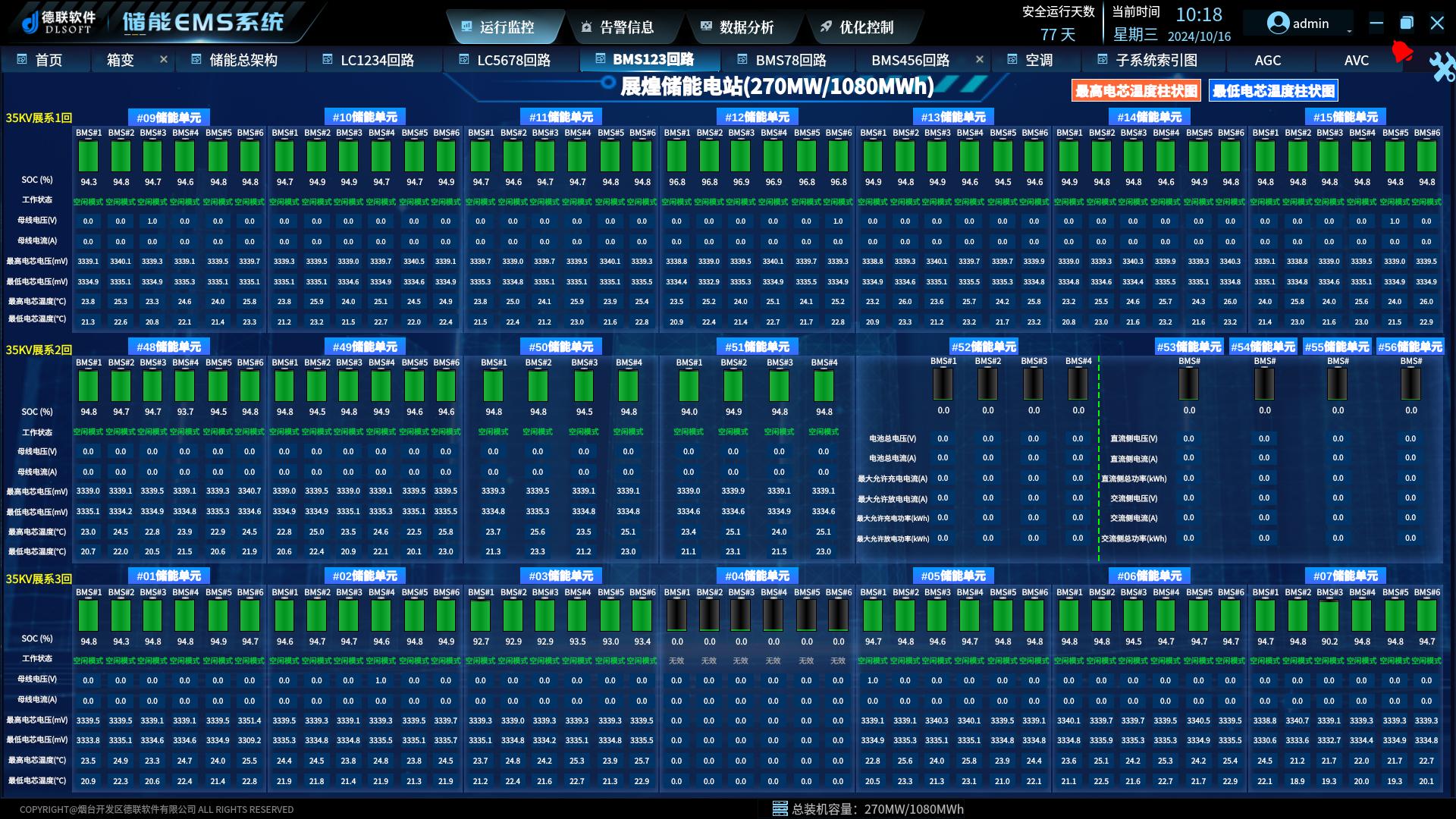Viewport: 1456px width, 819px height.
Task: Switch to the LC5678回路 tab
Action: pyautogui.click(x=513, y=60)
